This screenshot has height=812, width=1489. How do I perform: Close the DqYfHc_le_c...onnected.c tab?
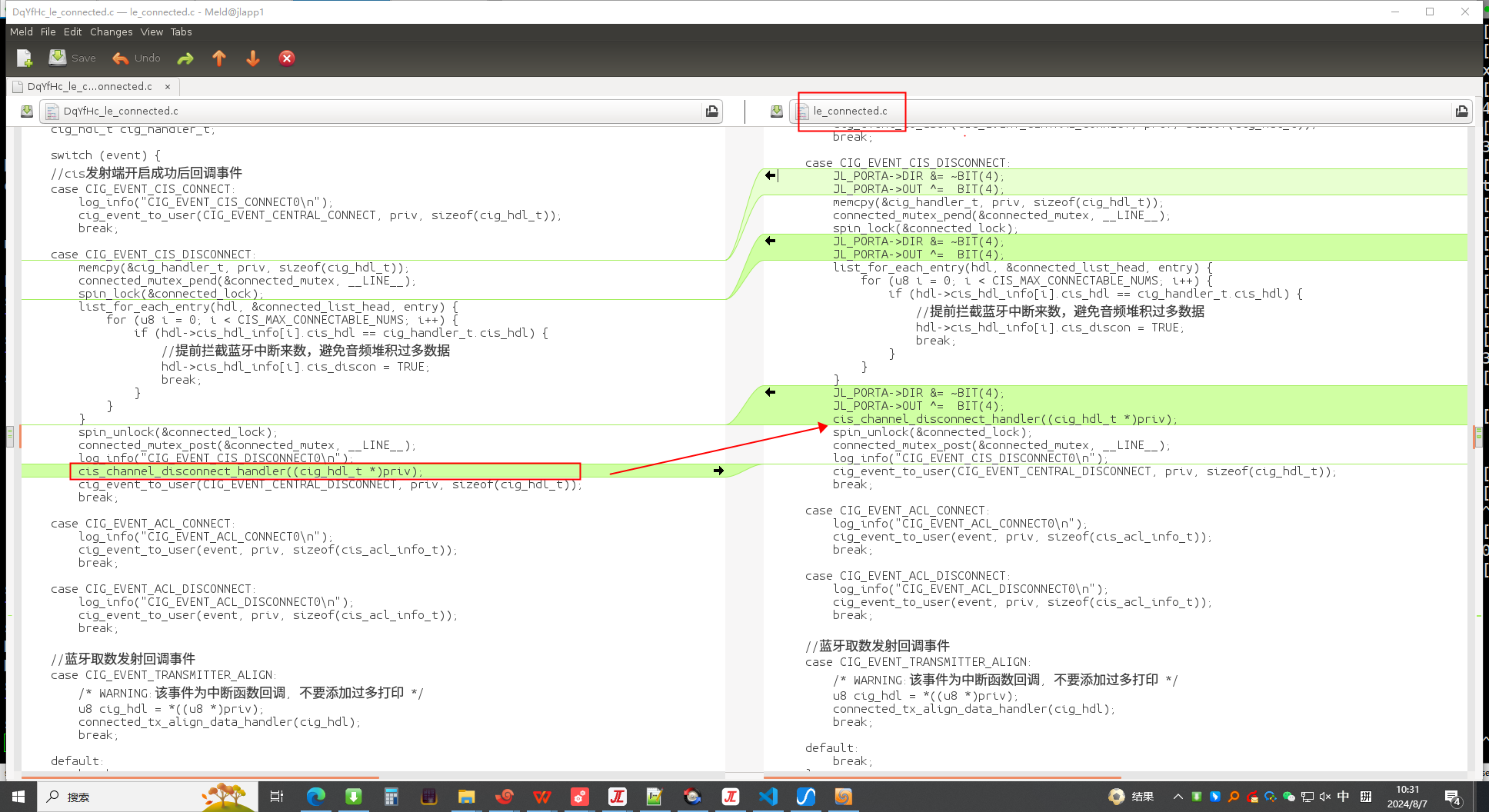pyautogui.click(x=168, y=87)
